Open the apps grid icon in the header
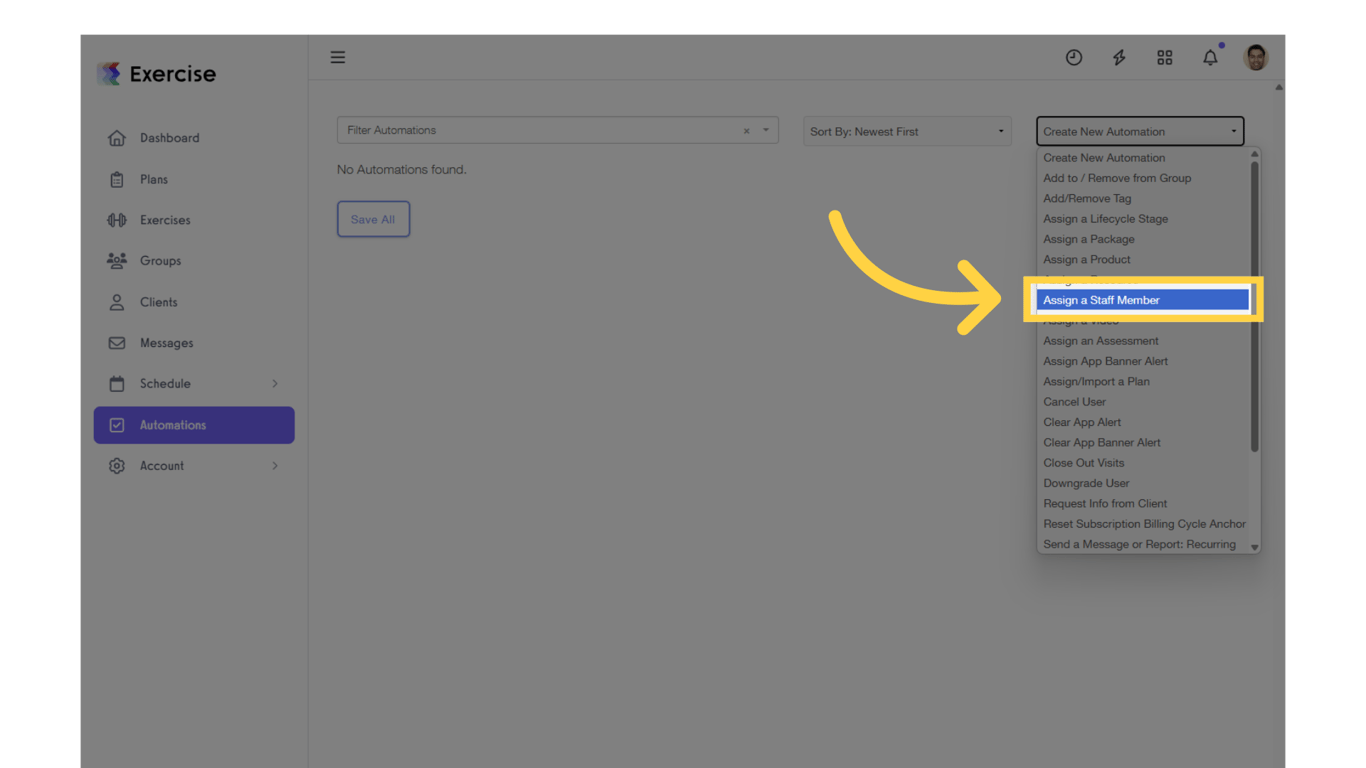The height and width of the screenshot is (768, 1366). point(1164,57)
